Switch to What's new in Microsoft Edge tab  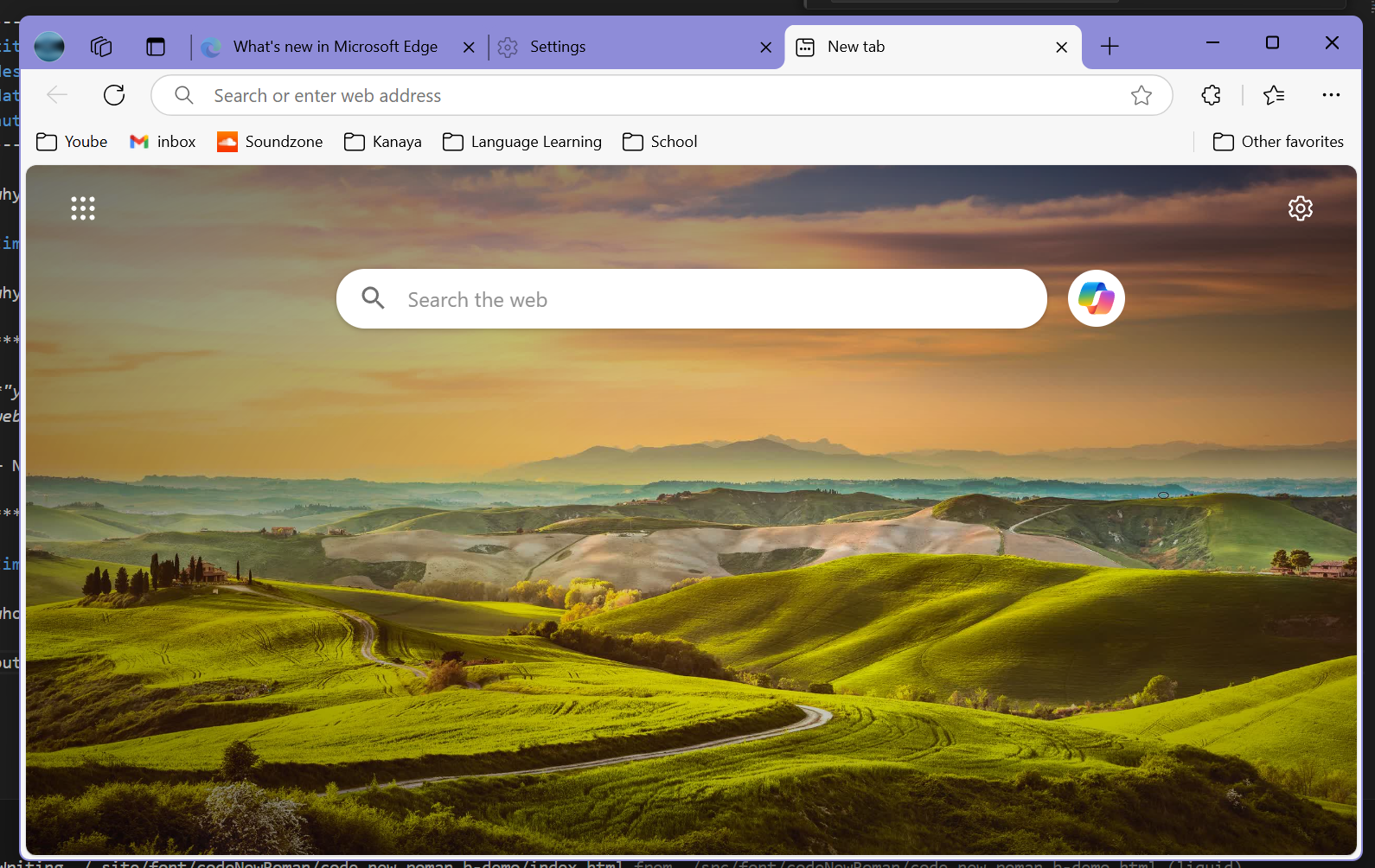click(x=336, y=47)
